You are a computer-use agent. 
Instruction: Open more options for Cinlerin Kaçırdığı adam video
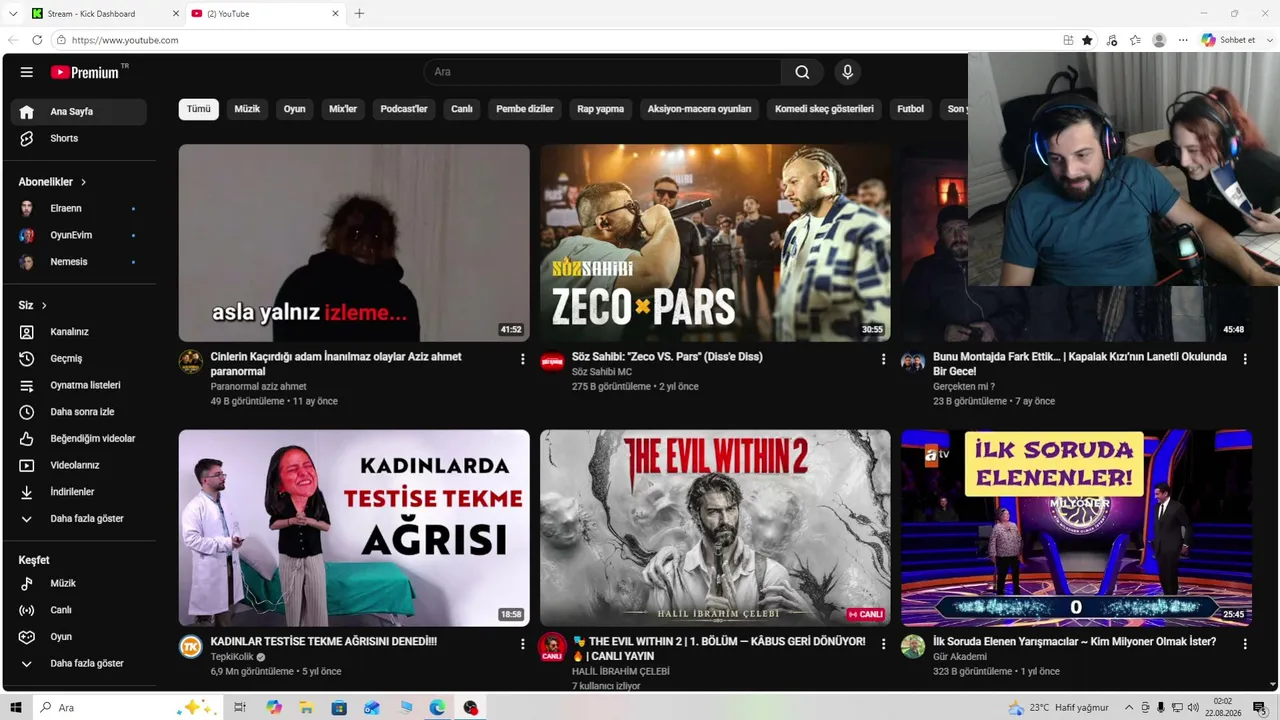click(522, 359)
